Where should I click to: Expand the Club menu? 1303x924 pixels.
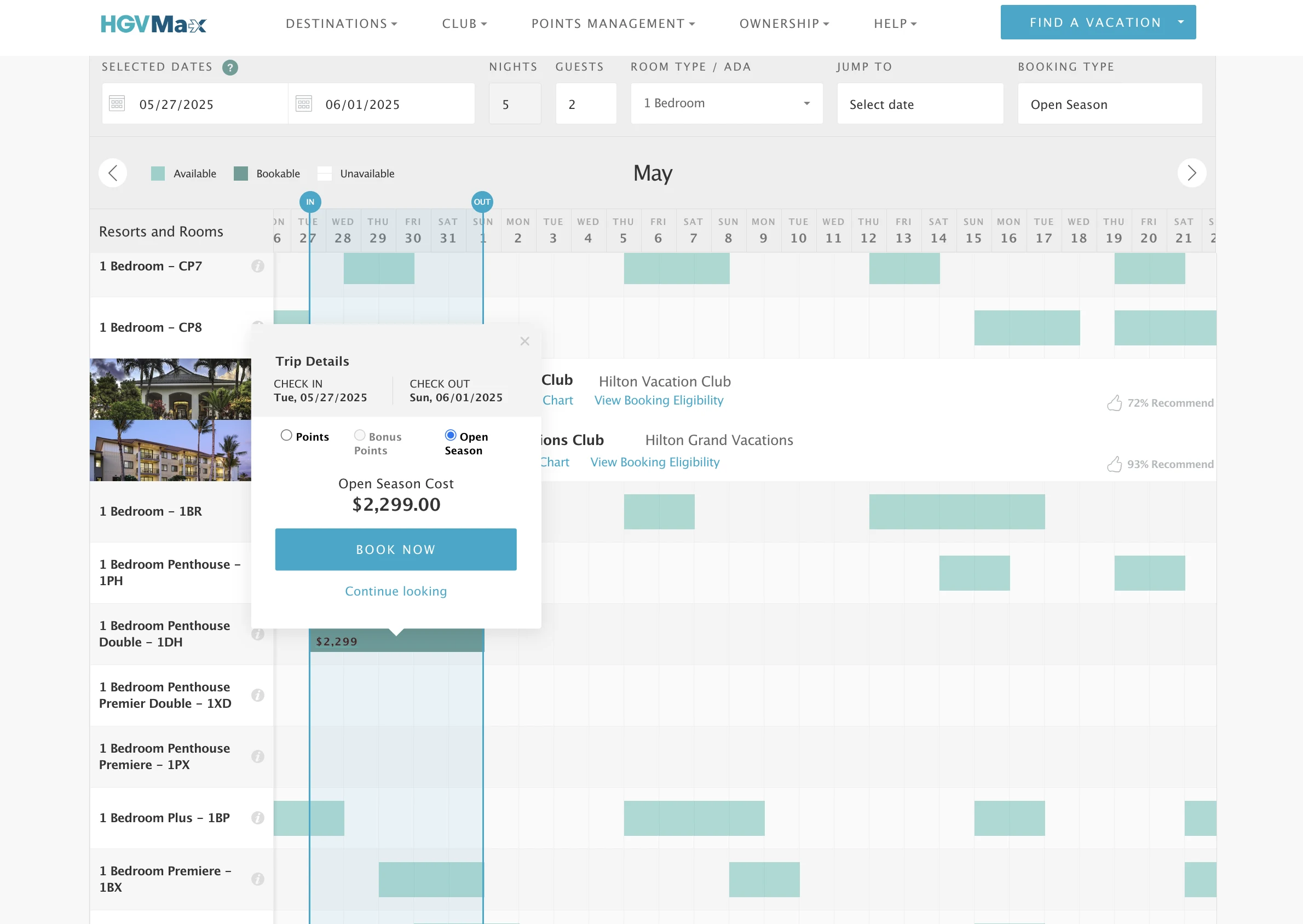click(464, 24)
